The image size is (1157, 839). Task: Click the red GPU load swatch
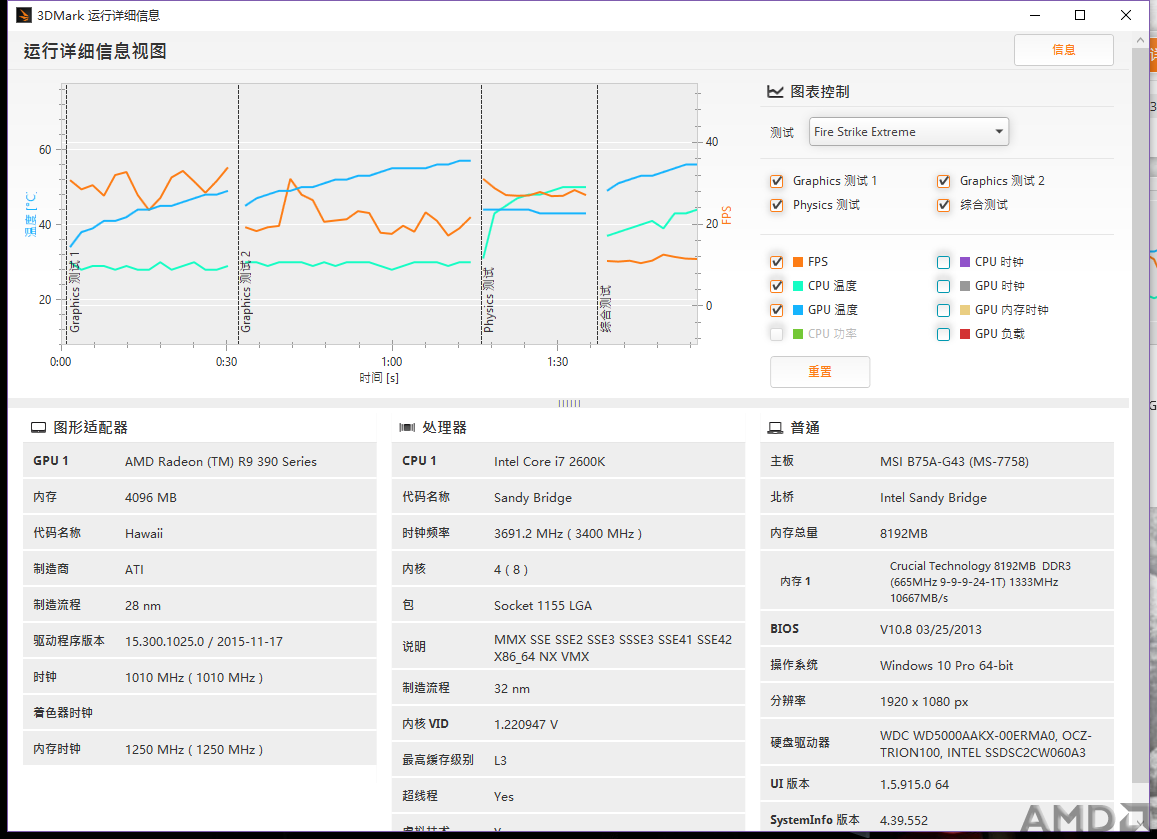click(x=964, y=334)
